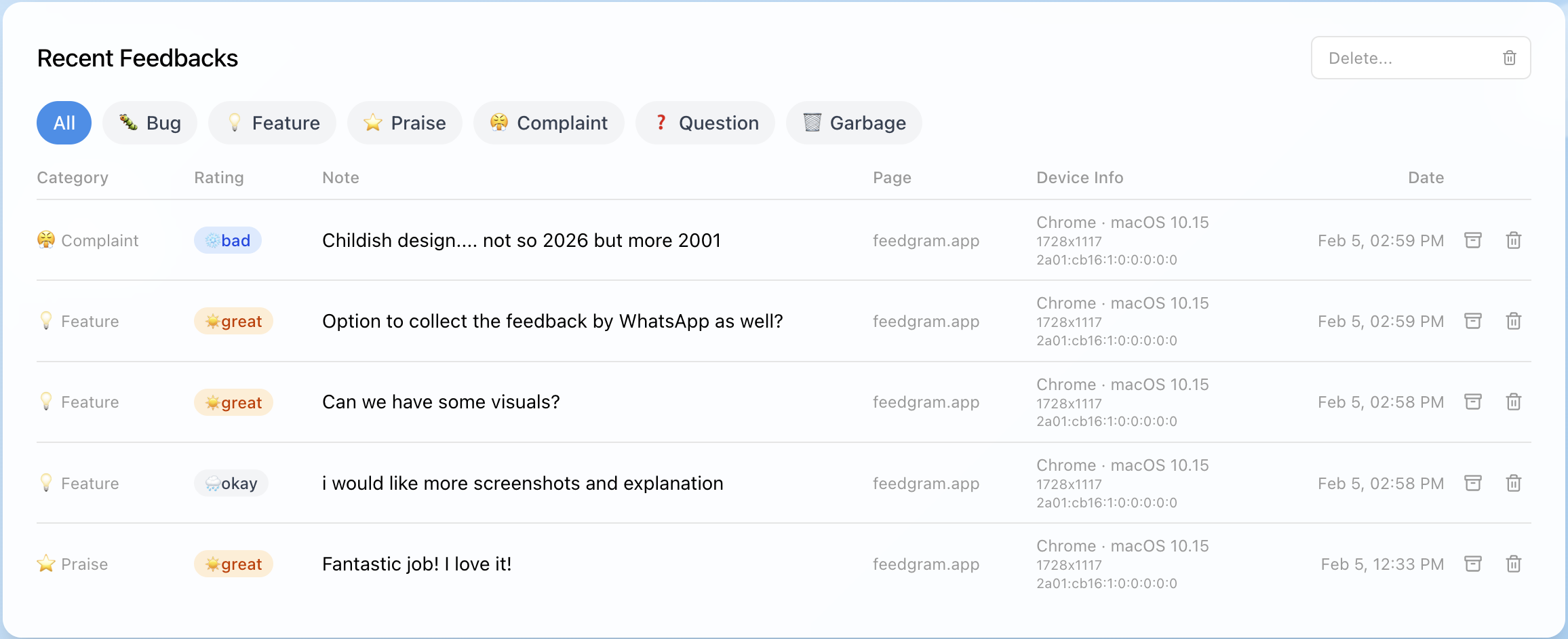Viewport: 1568px width, 639px height.
Task: Toggle the Garbage filter
Action: point(854,123)
